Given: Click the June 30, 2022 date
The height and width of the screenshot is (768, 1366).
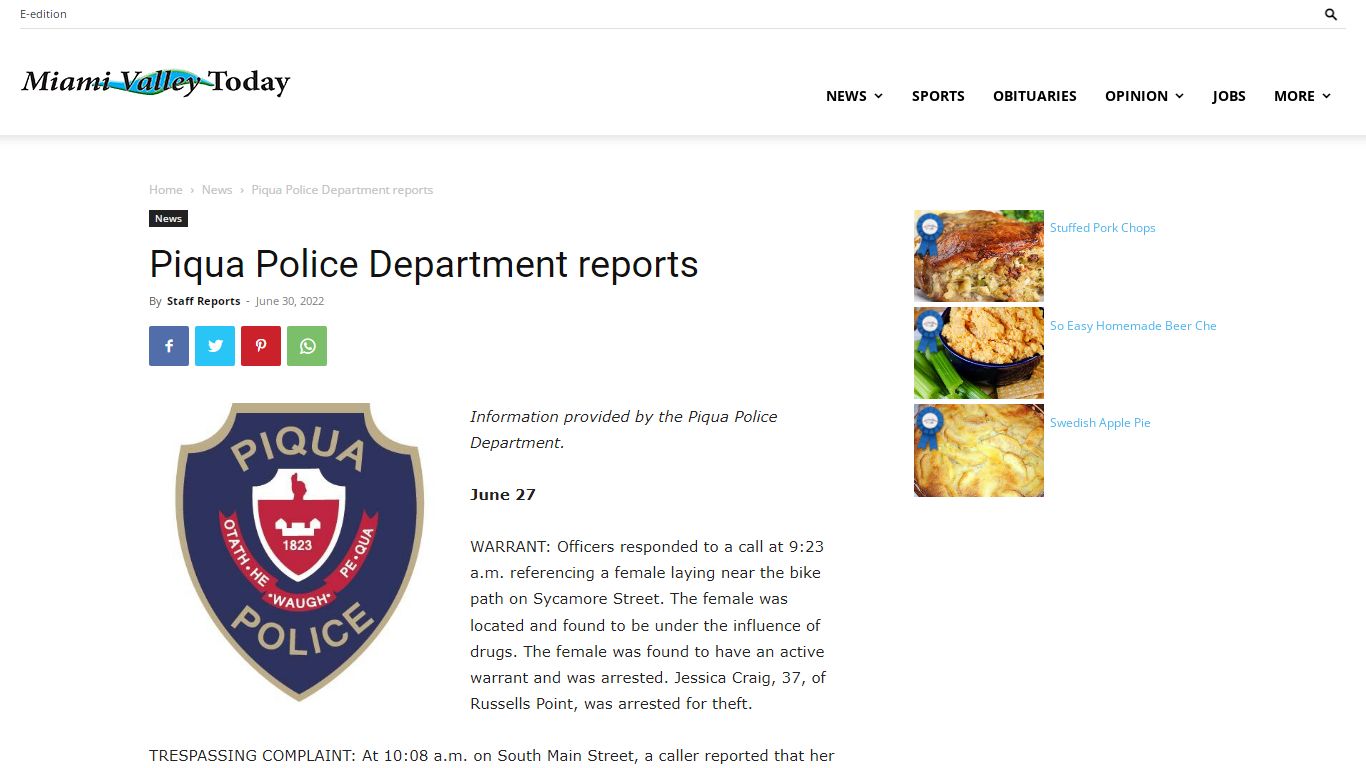Looking at the screenshot, I should tap(290, 301).
